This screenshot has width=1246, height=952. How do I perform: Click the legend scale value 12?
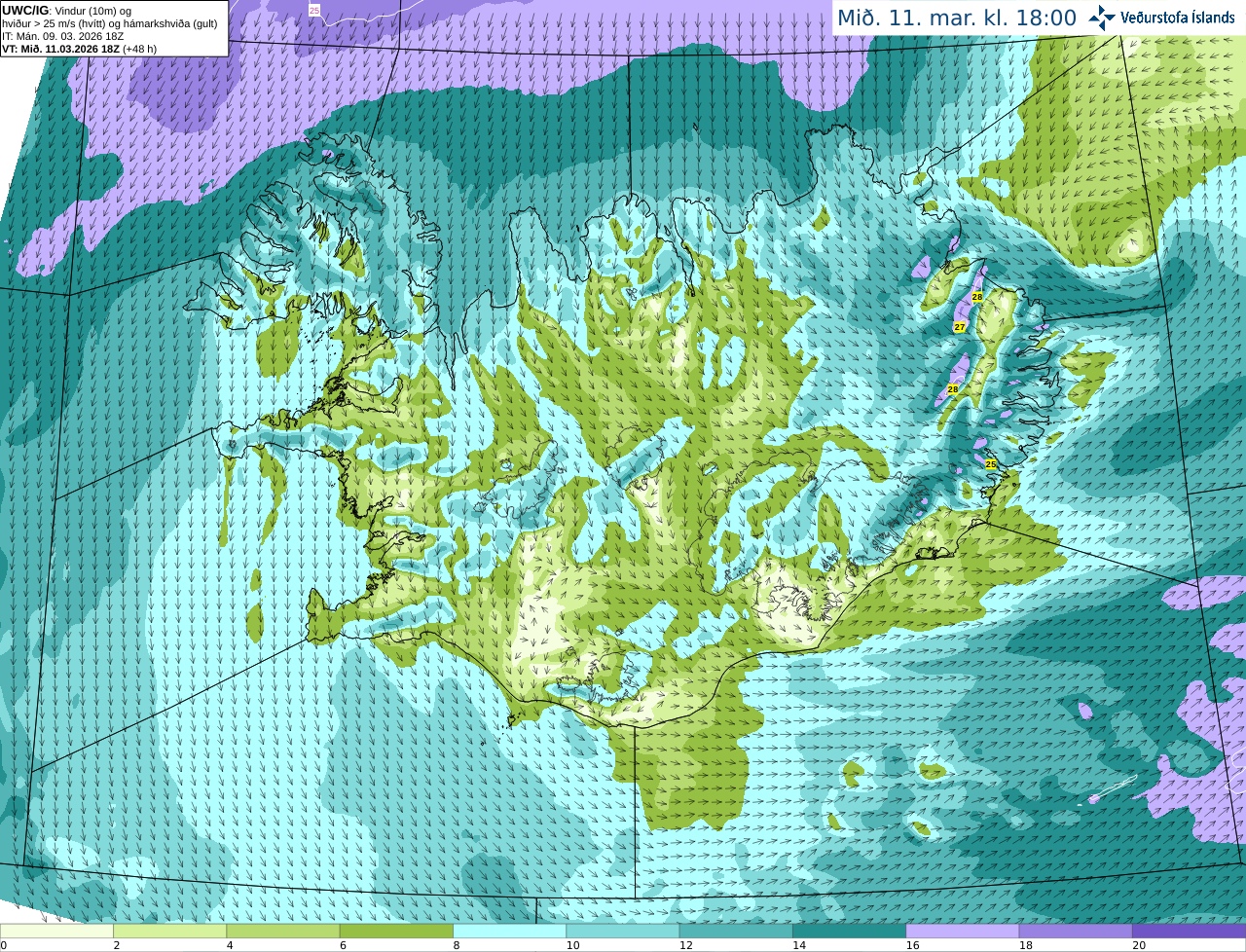686,945
